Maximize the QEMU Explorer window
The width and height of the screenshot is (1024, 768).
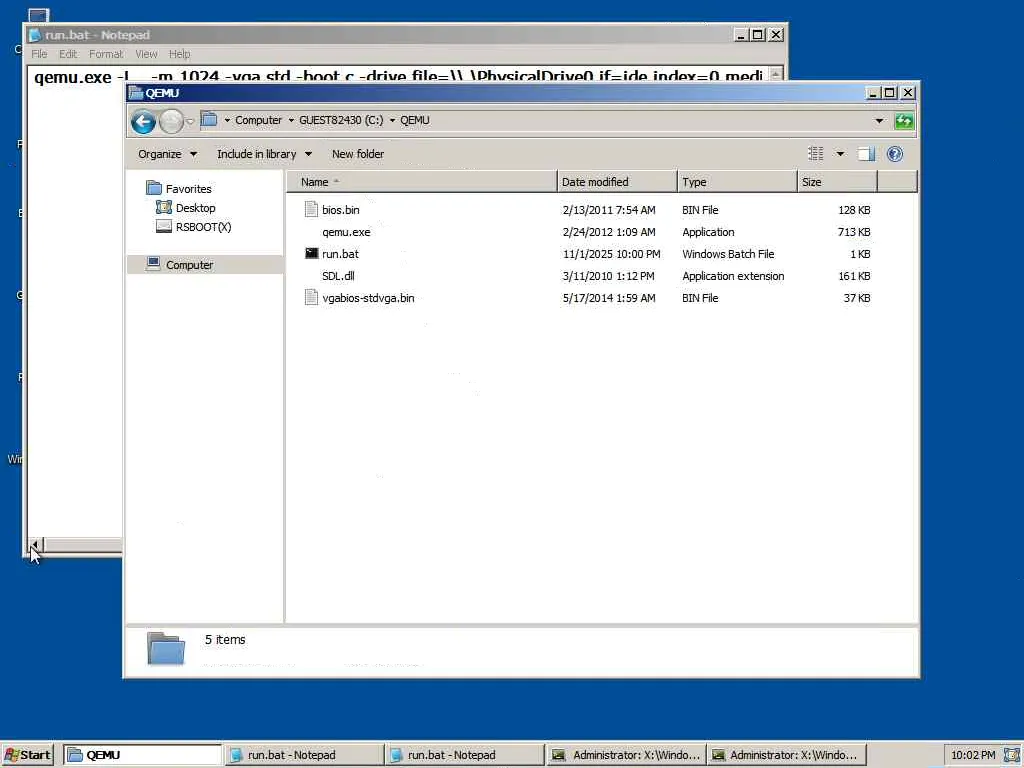[889, 93]
